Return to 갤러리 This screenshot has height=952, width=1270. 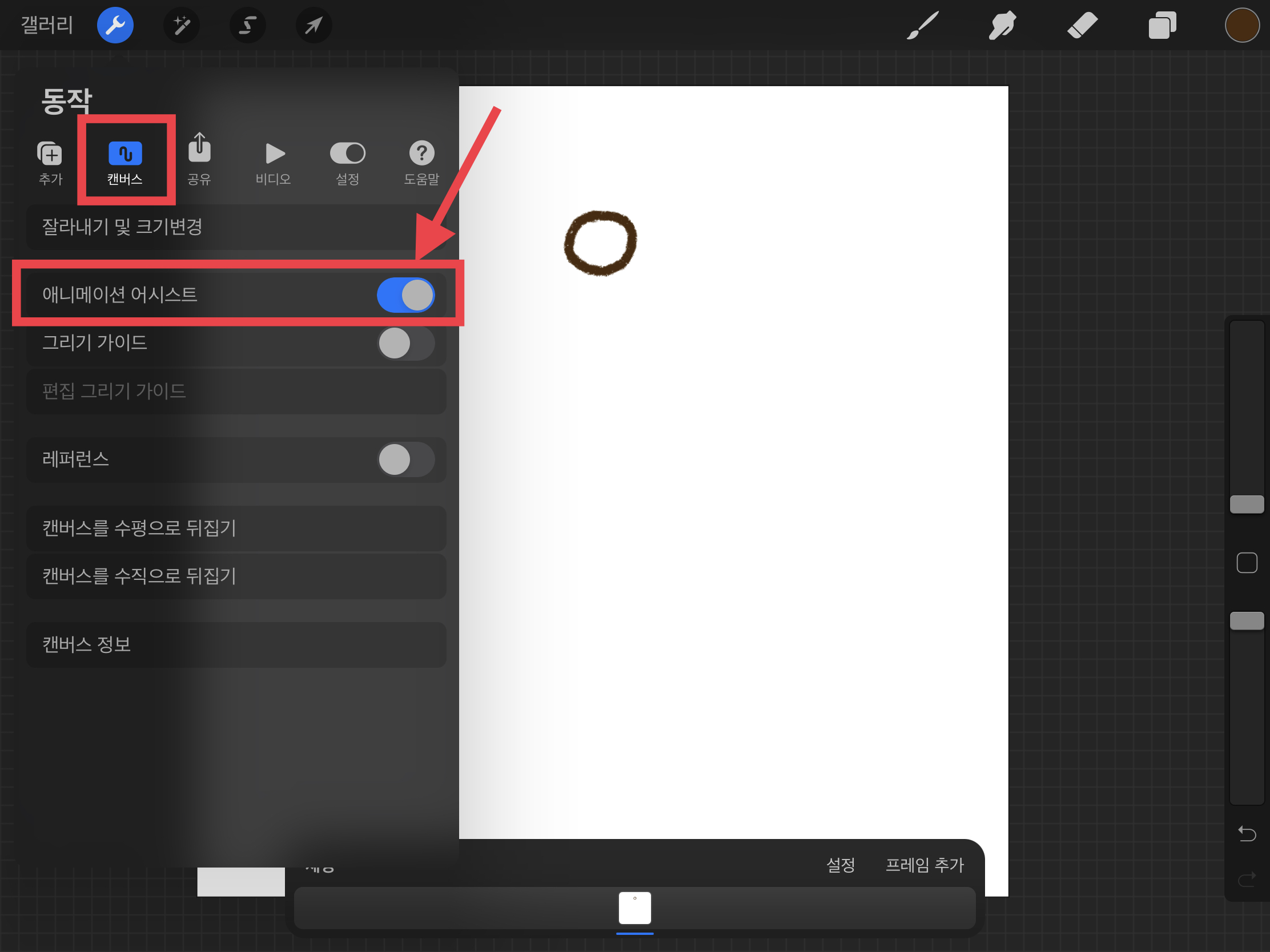point(47,25)
